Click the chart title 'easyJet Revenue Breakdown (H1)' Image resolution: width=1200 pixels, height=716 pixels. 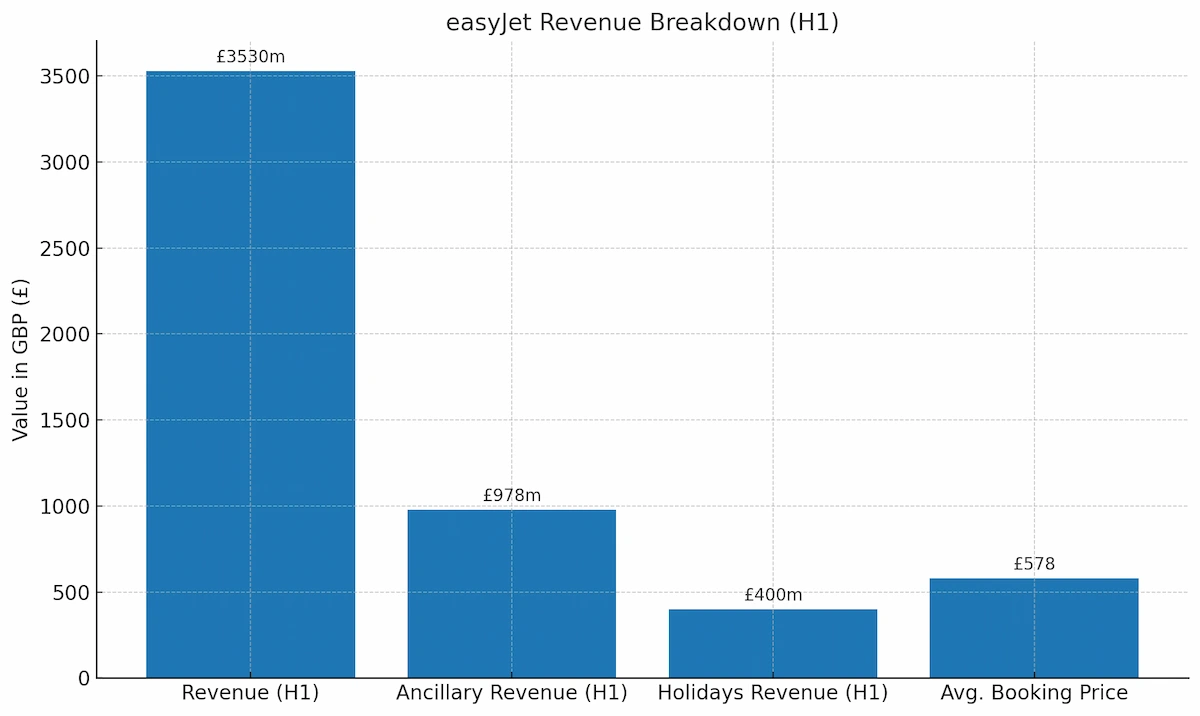coord(642,23)
